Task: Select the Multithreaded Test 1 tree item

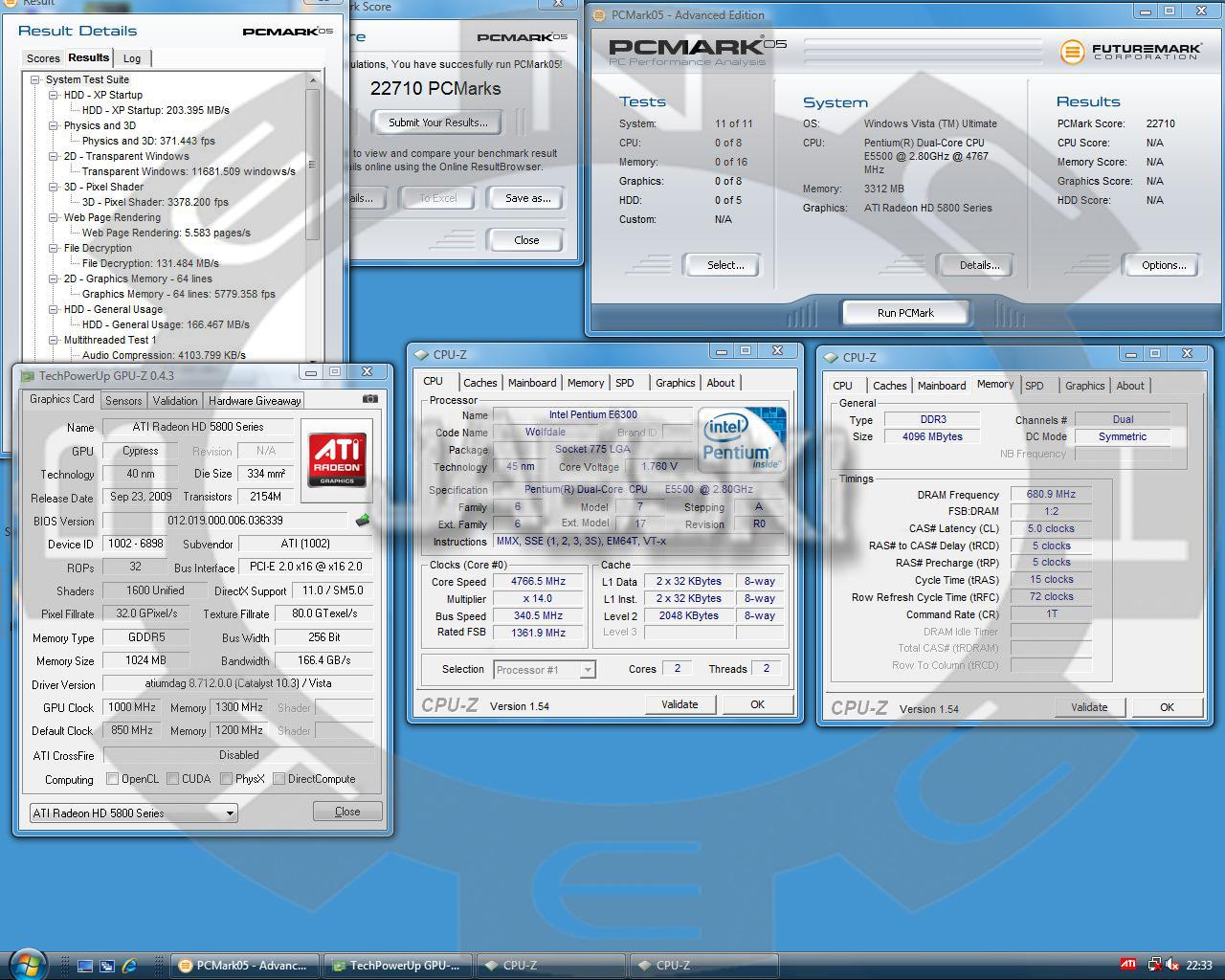Action: pos(109,340)
